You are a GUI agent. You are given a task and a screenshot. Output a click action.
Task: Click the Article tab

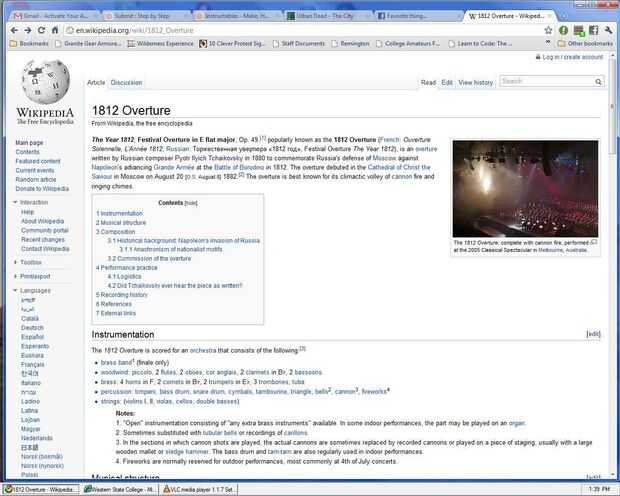[96, 82]
